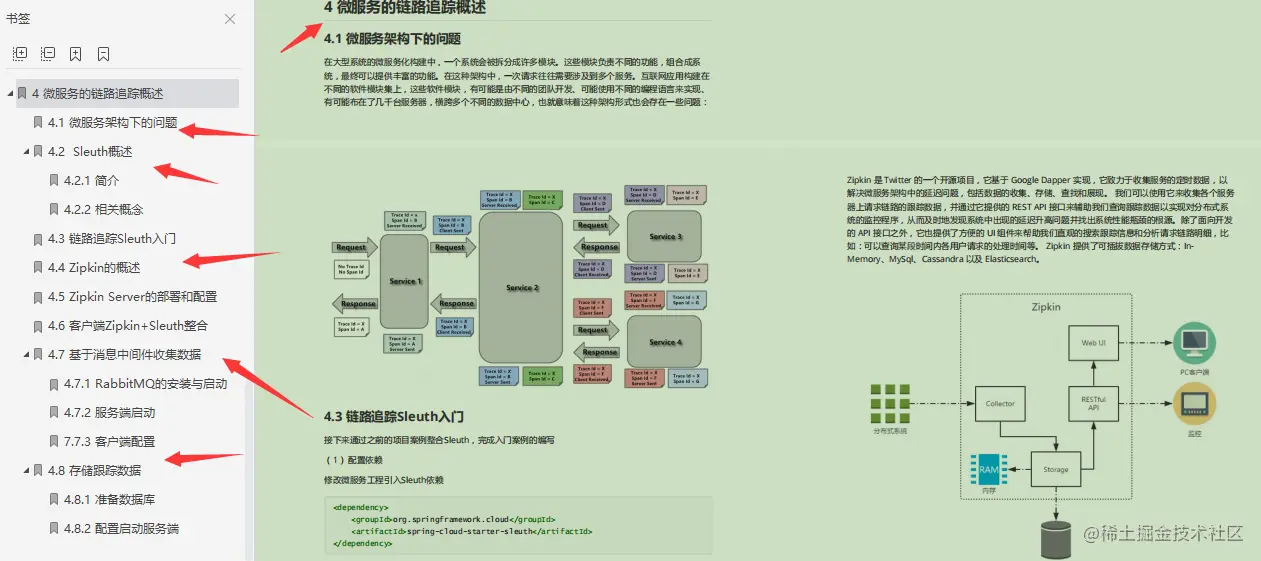This screenshot has height=561, width=1261.
Task: Click the bookmark icon beside 4.8.2 配置启动服务端
Action: pos(54,529)
